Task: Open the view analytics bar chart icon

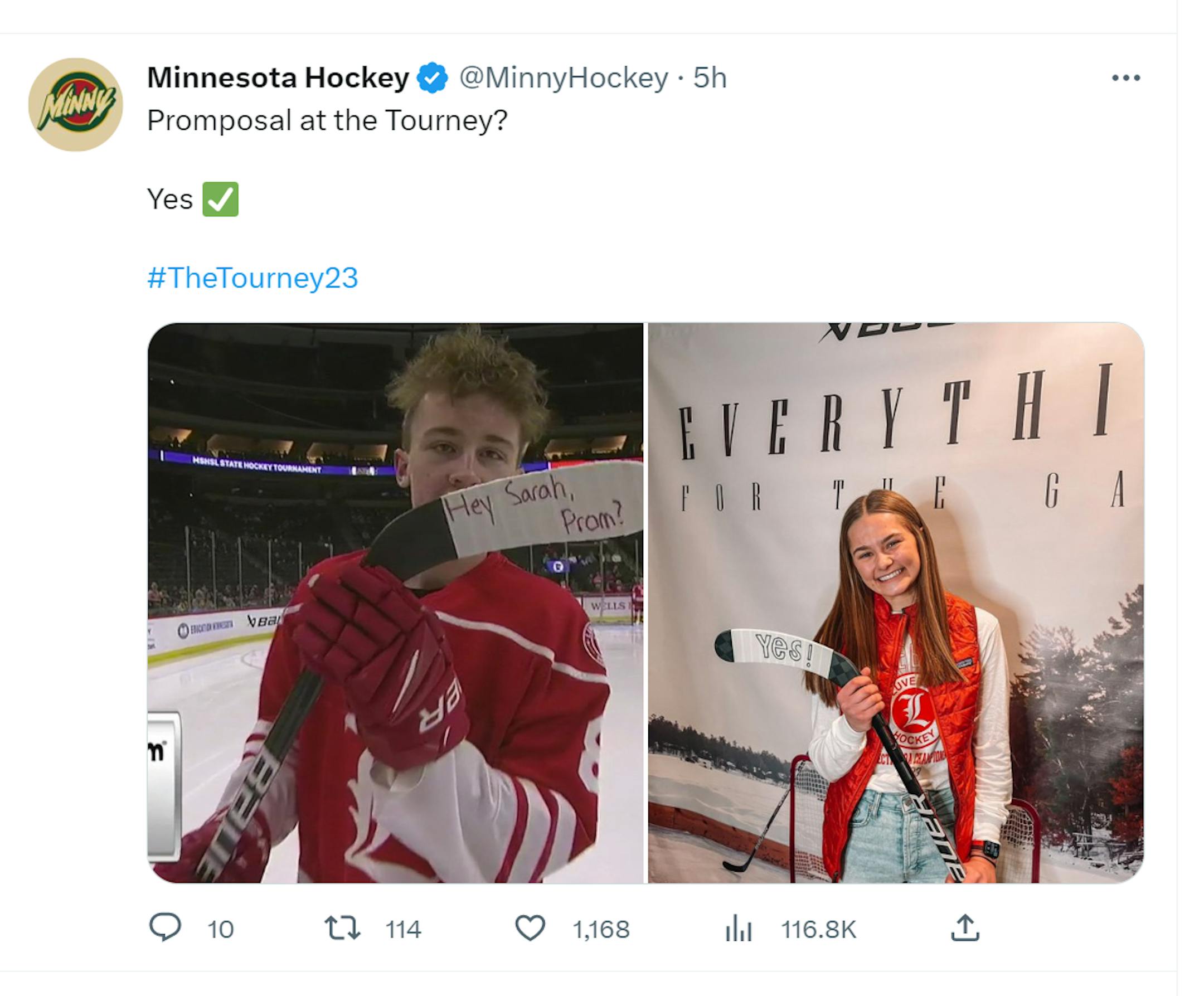Action: pyautogui.click(x=739, y=929)
